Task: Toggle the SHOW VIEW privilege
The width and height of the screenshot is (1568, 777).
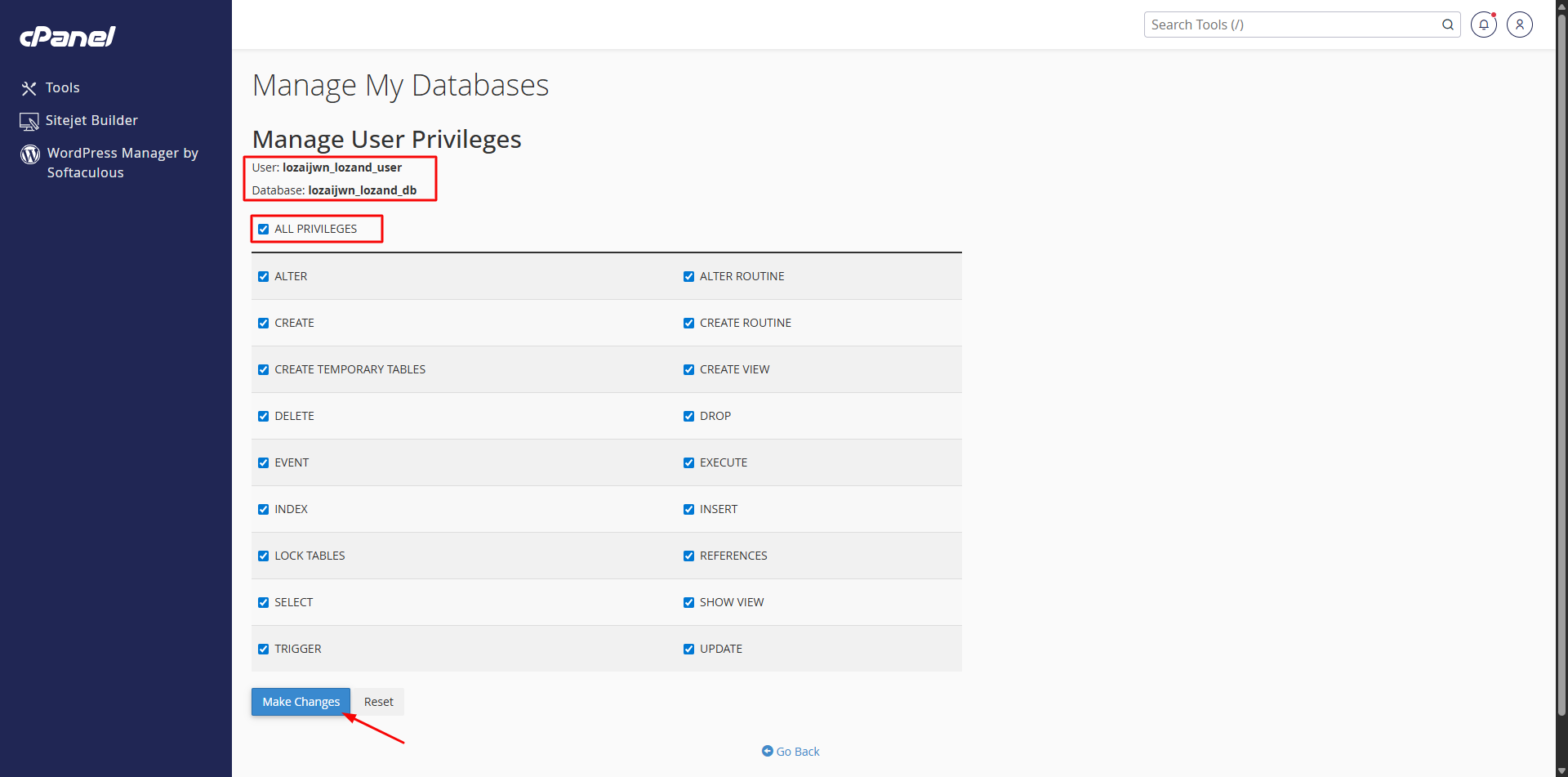Action: [688, 602]
